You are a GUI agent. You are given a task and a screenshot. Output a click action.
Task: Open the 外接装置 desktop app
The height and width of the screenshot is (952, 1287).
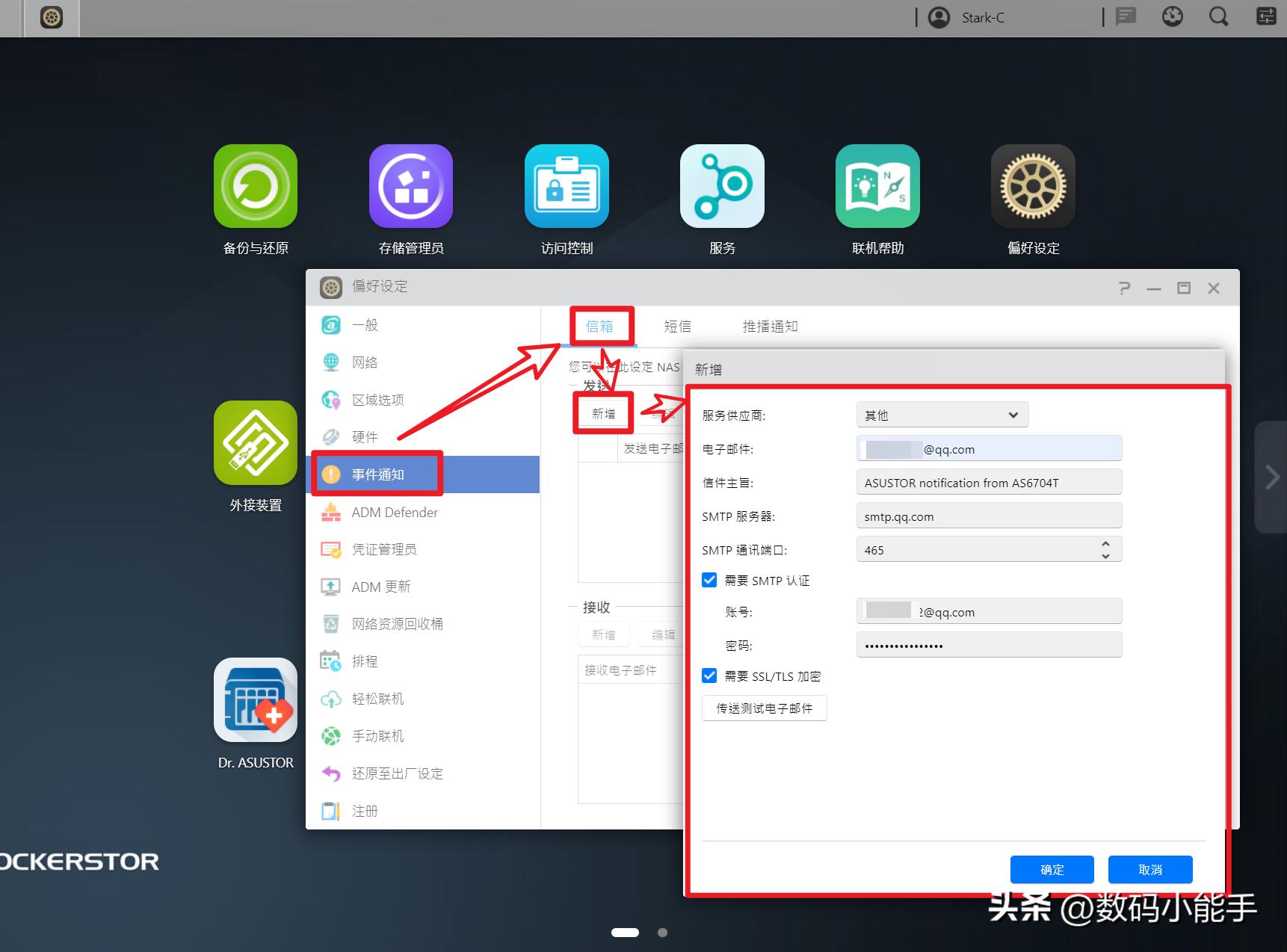point(256,442)
